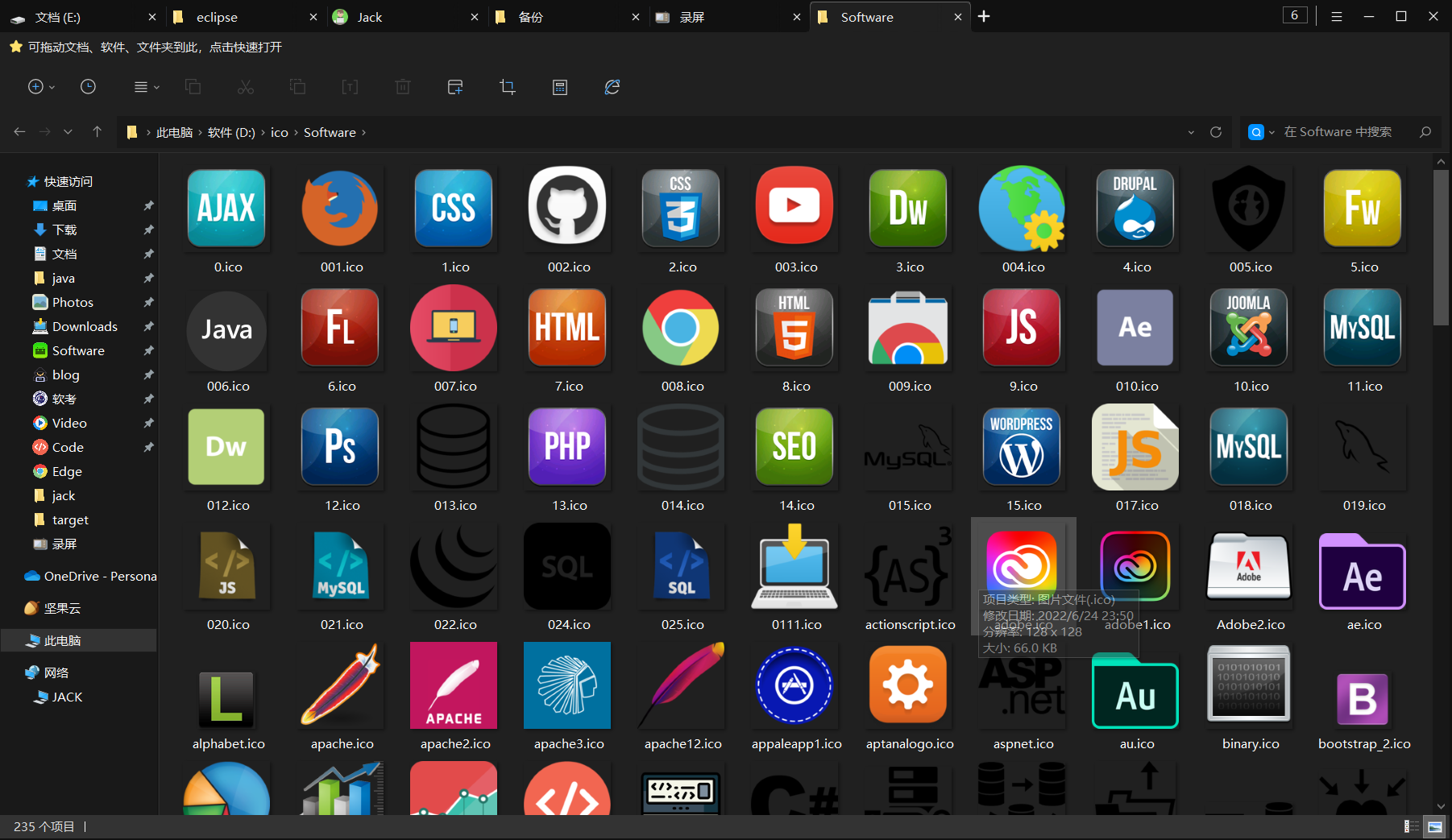This screenshot has width=1452, height=840.
Task: Refresh the current folder in address bar
Action: [1216, 132]
